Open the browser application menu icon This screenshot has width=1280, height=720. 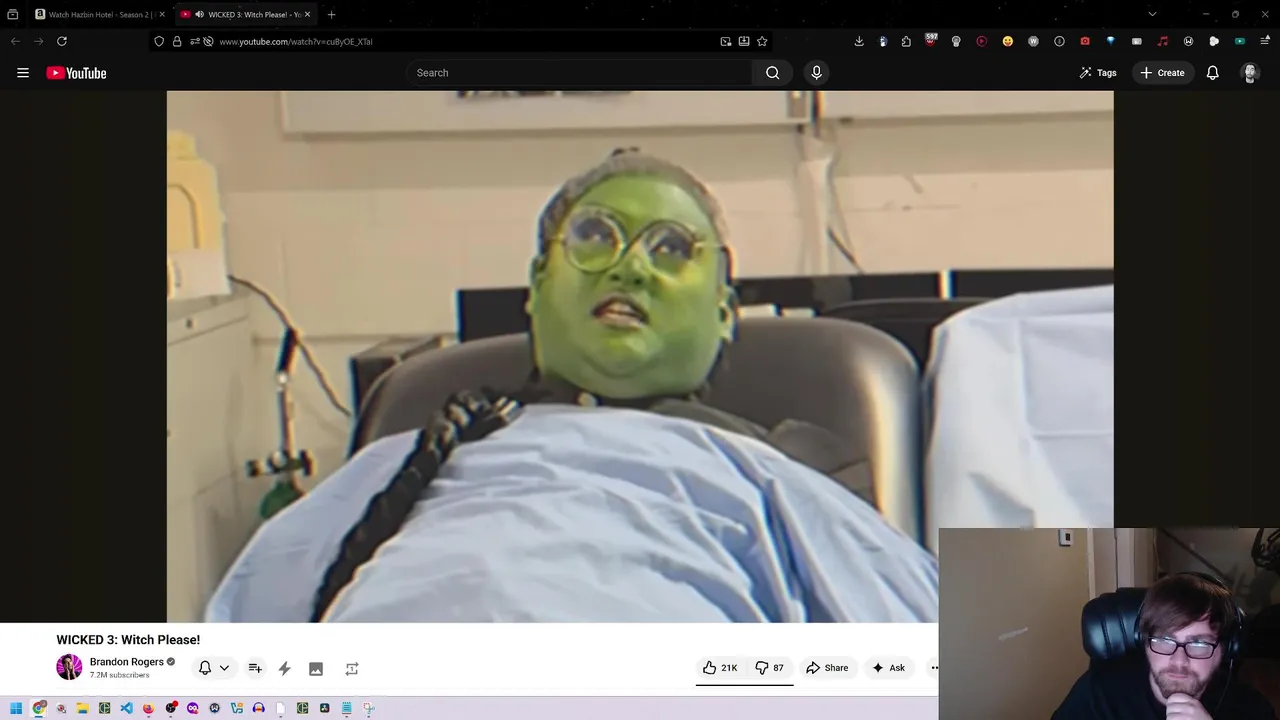click(x=1265, y=41)
